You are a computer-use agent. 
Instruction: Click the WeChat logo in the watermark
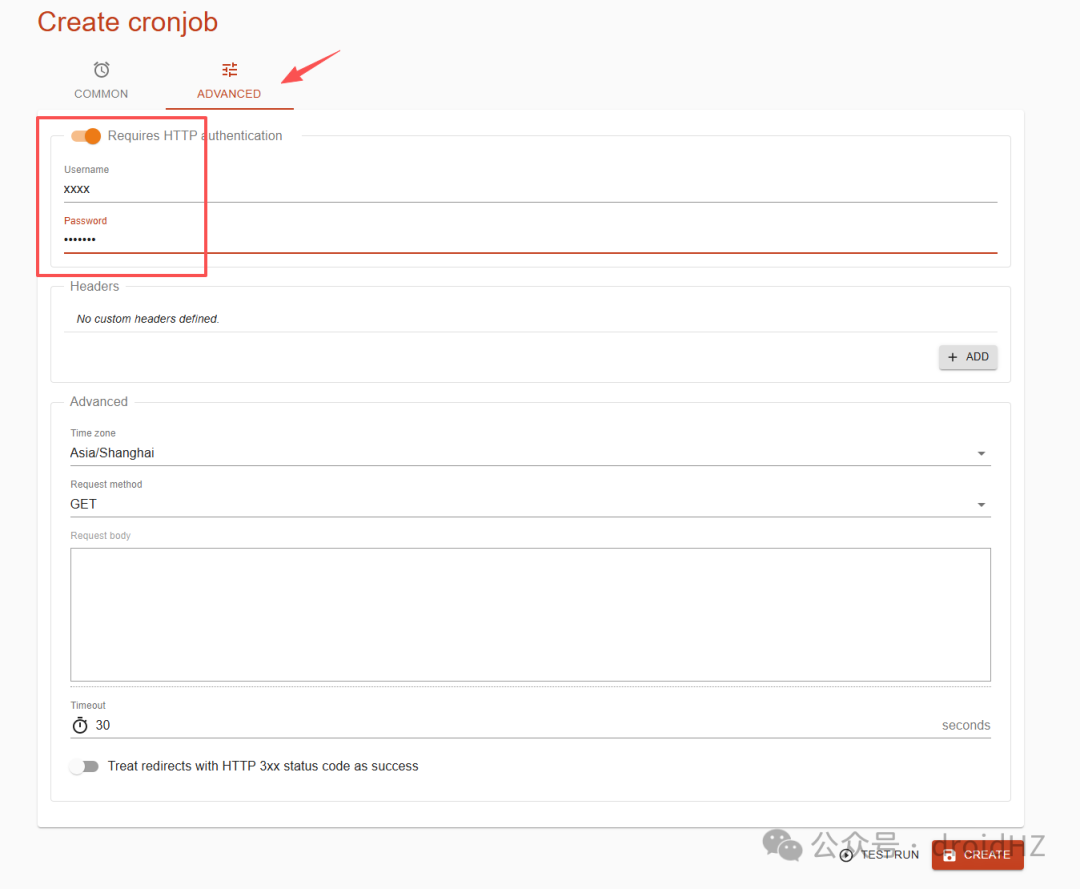pyautogui.click(x=782, y=845)
